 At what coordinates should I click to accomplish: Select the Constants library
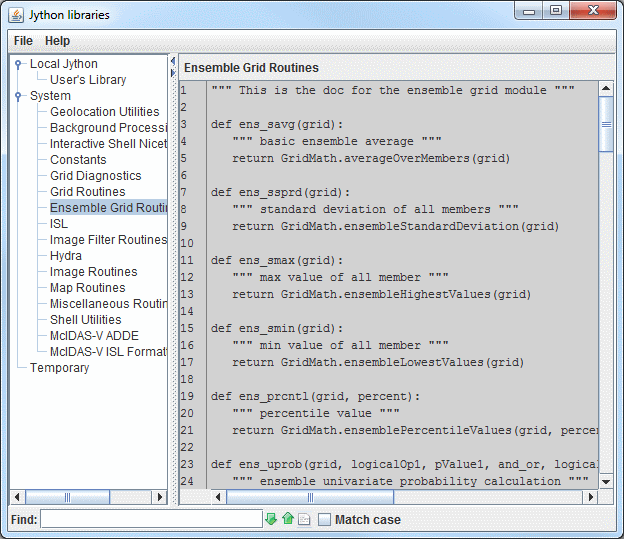point(78,160)
